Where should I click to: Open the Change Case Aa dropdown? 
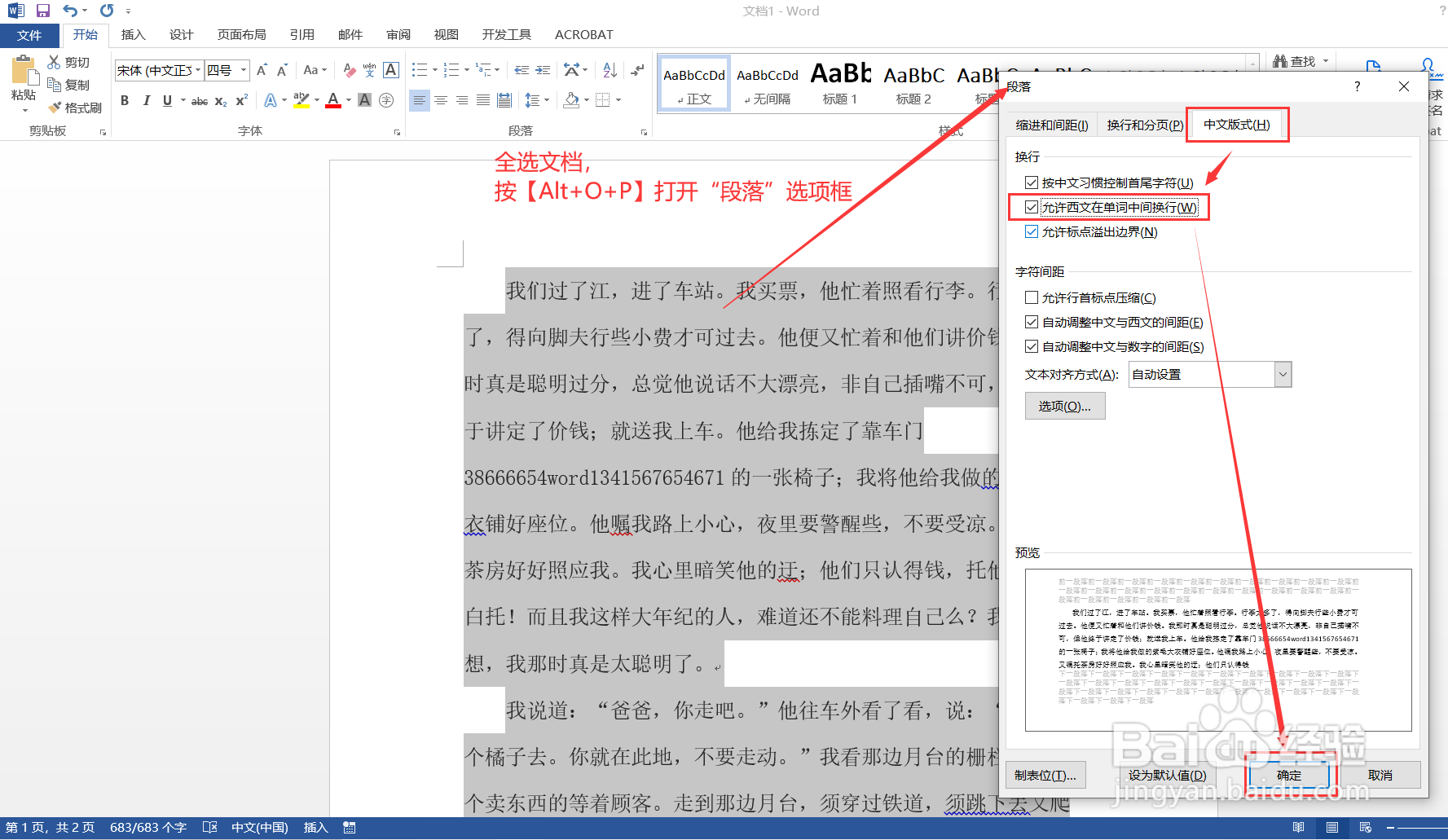click(315, 70)
